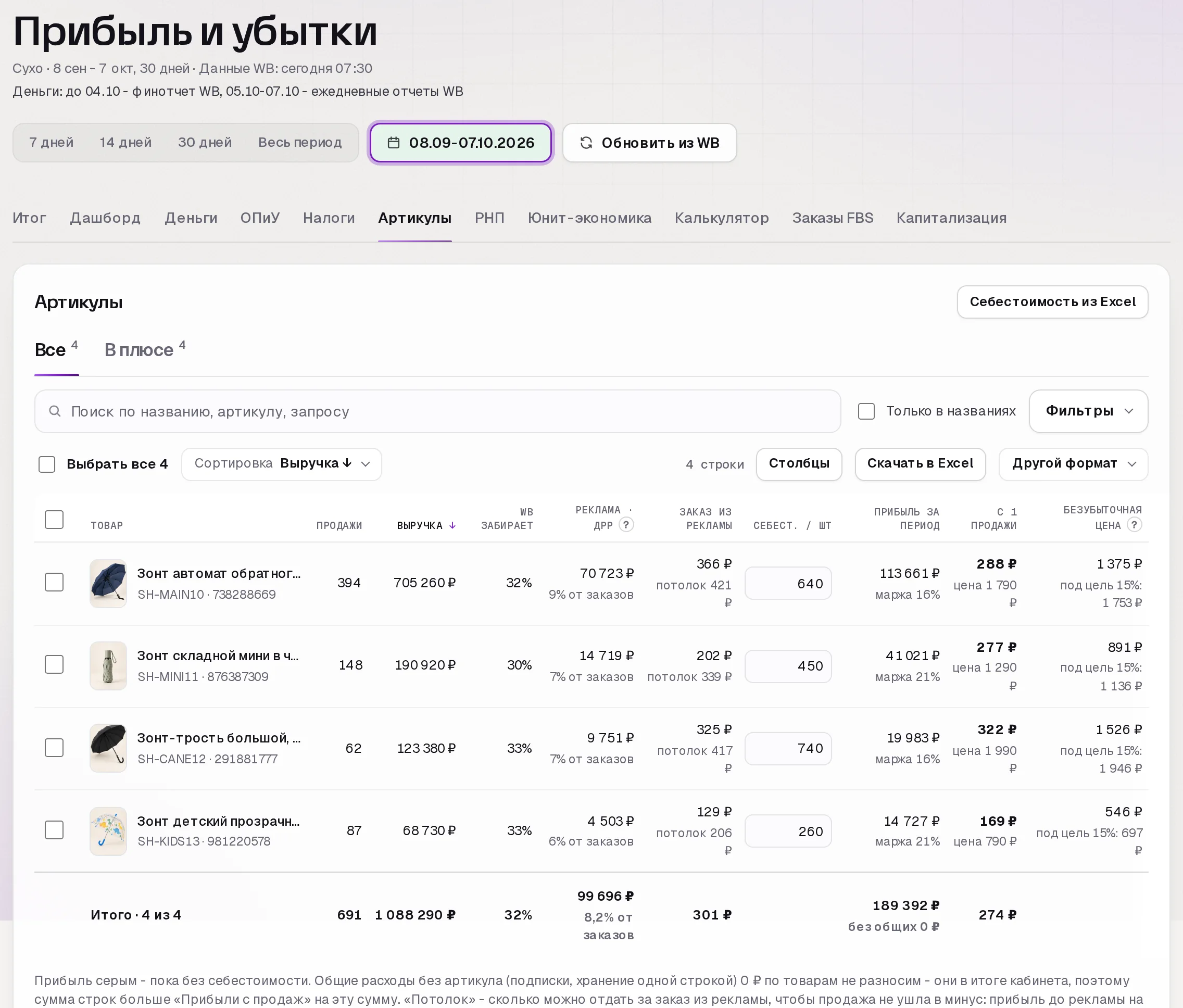Select row checkbox for SH-MAIN10

54,582
